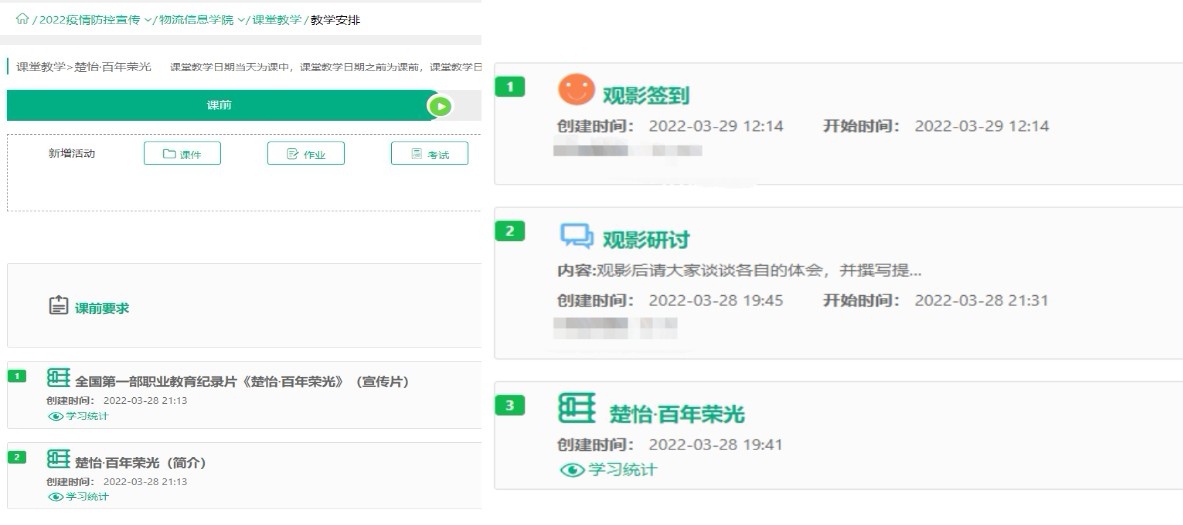Add a 课件 courseware activity

[x=182, y=154]
